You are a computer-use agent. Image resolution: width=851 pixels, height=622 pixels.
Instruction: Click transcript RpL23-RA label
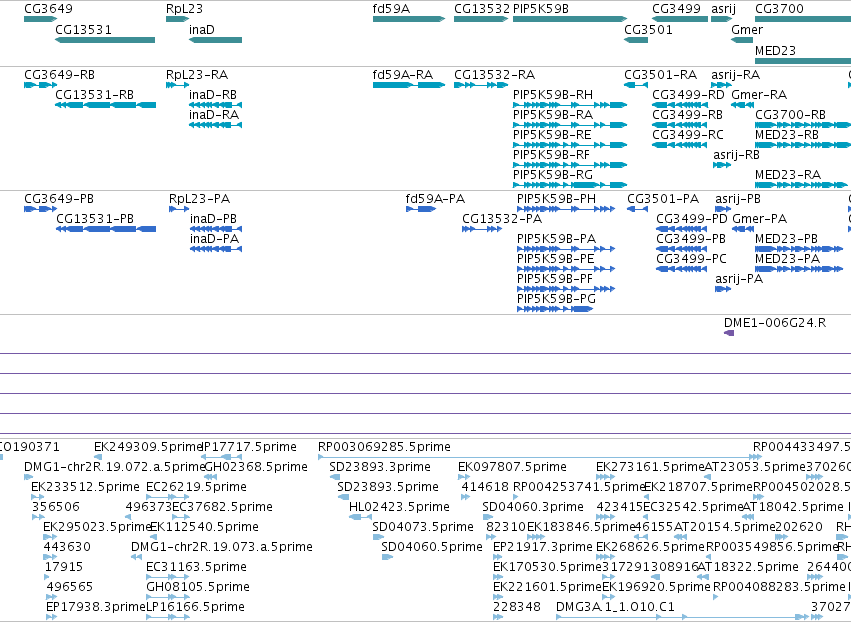(x=197, y=75)
